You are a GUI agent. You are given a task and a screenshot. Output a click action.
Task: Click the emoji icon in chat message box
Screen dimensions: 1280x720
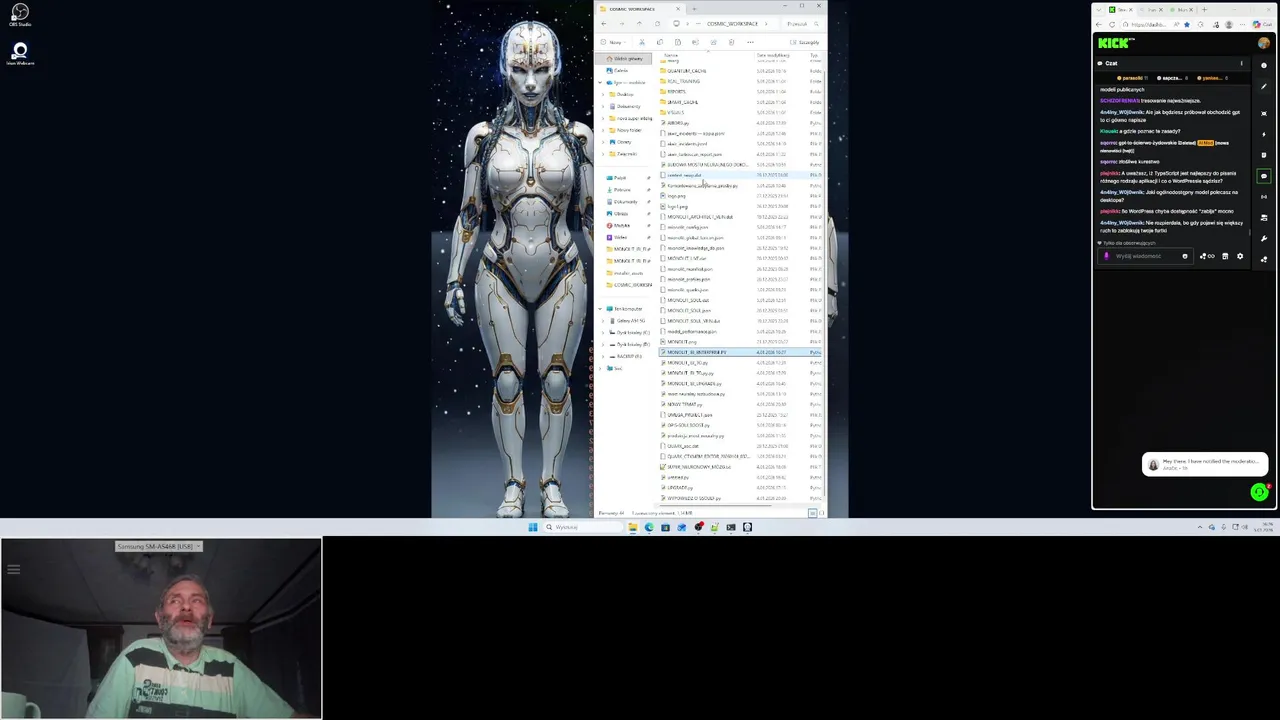(1185, 256)
